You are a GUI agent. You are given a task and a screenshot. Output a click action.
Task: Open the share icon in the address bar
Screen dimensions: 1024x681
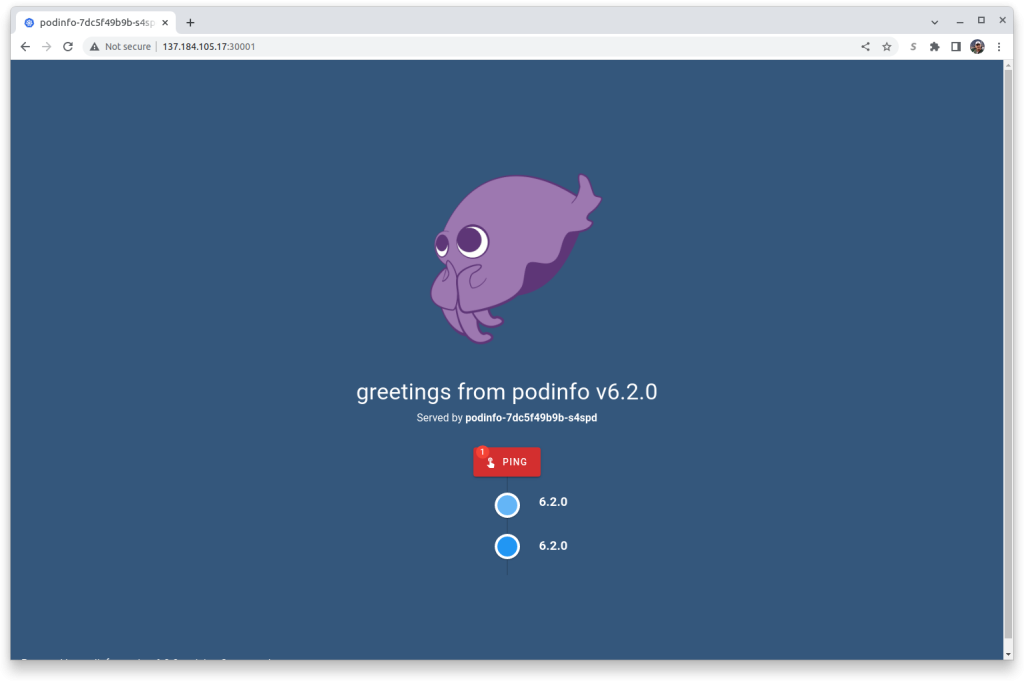[865, 46]
